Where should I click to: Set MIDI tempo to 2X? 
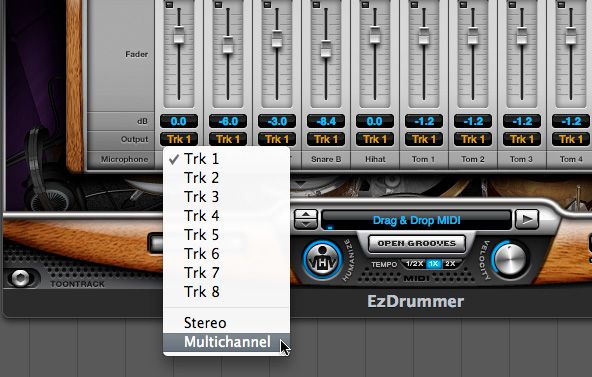[x=450, y=264]
